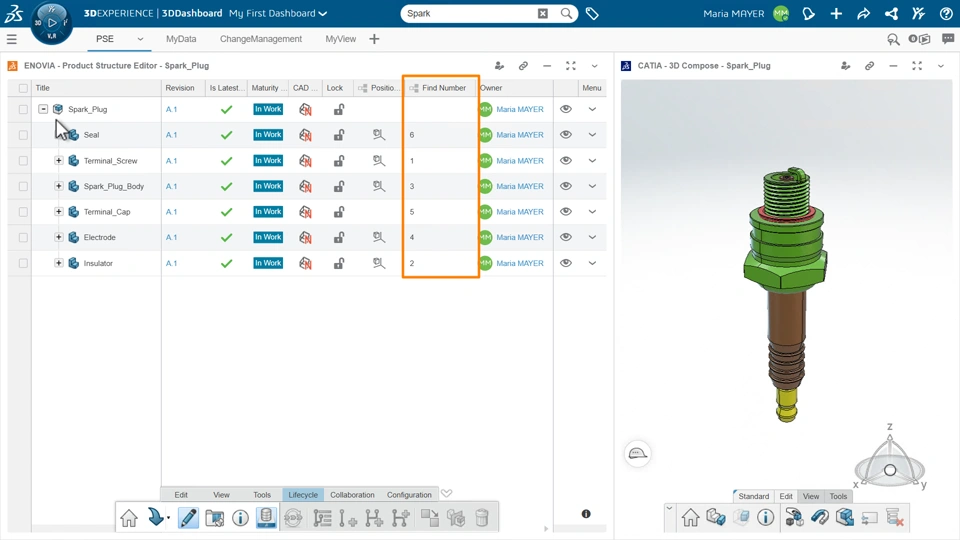Click the Information icon in ENOVIA toolbar
This screenshot has width=960, height=540.
pyautogui.click(x=241, y=518)
